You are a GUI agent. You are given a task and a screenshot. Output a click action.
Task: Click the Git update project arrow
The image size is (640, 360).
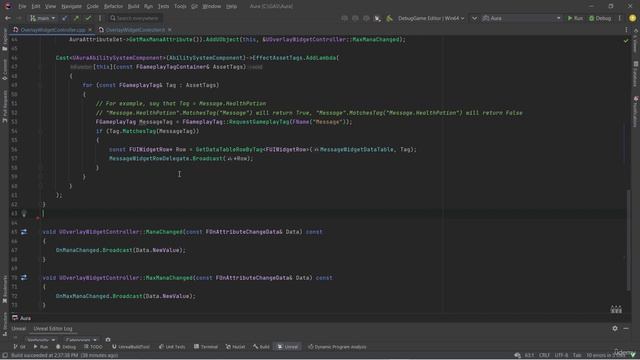(64, 18)
